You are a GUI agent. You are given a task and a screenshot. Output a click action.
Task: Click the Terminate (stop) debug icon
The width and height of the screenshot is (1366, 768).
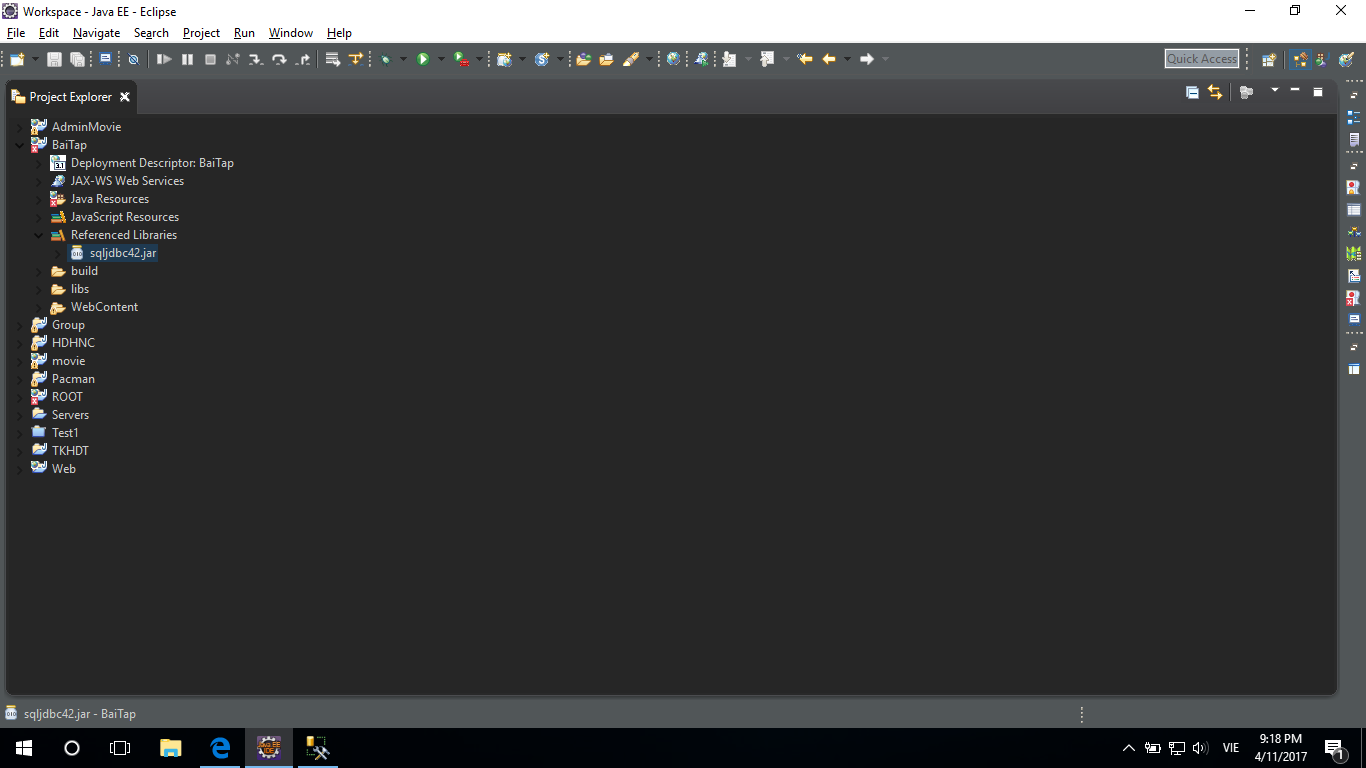210,59
